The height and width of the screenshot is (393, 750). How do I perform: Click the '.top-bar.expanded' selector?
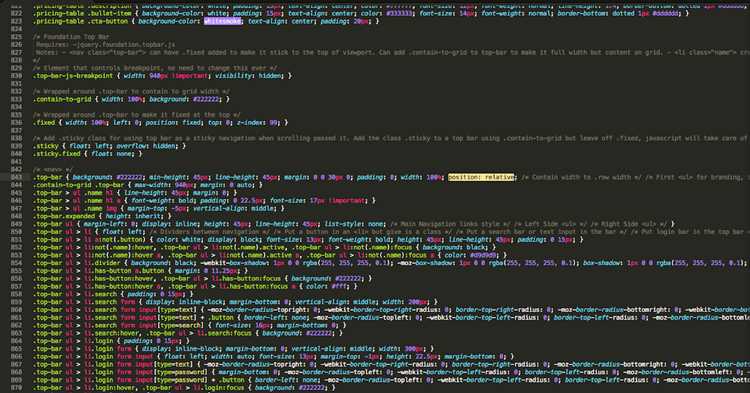point(64,216)
